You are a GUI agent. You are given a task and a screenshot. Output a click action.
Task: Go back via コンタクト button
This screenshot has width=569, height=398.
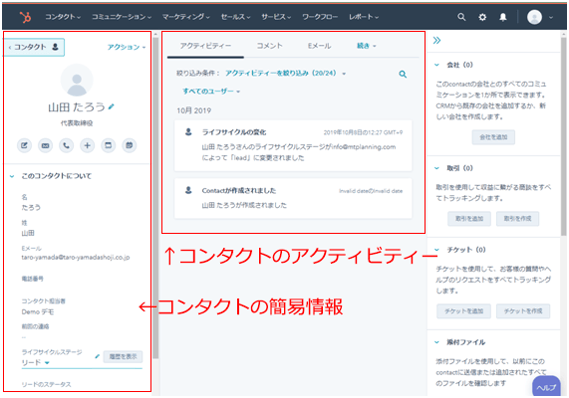[34, 47]
